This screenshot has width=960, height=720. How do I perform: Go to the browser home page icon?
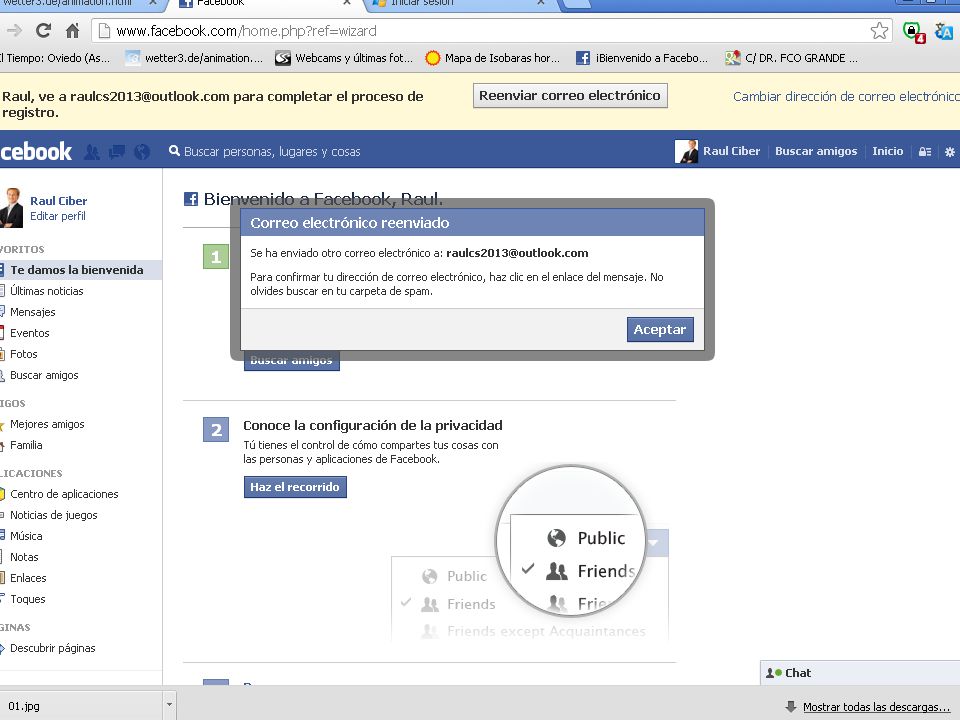tap(72, 30)
